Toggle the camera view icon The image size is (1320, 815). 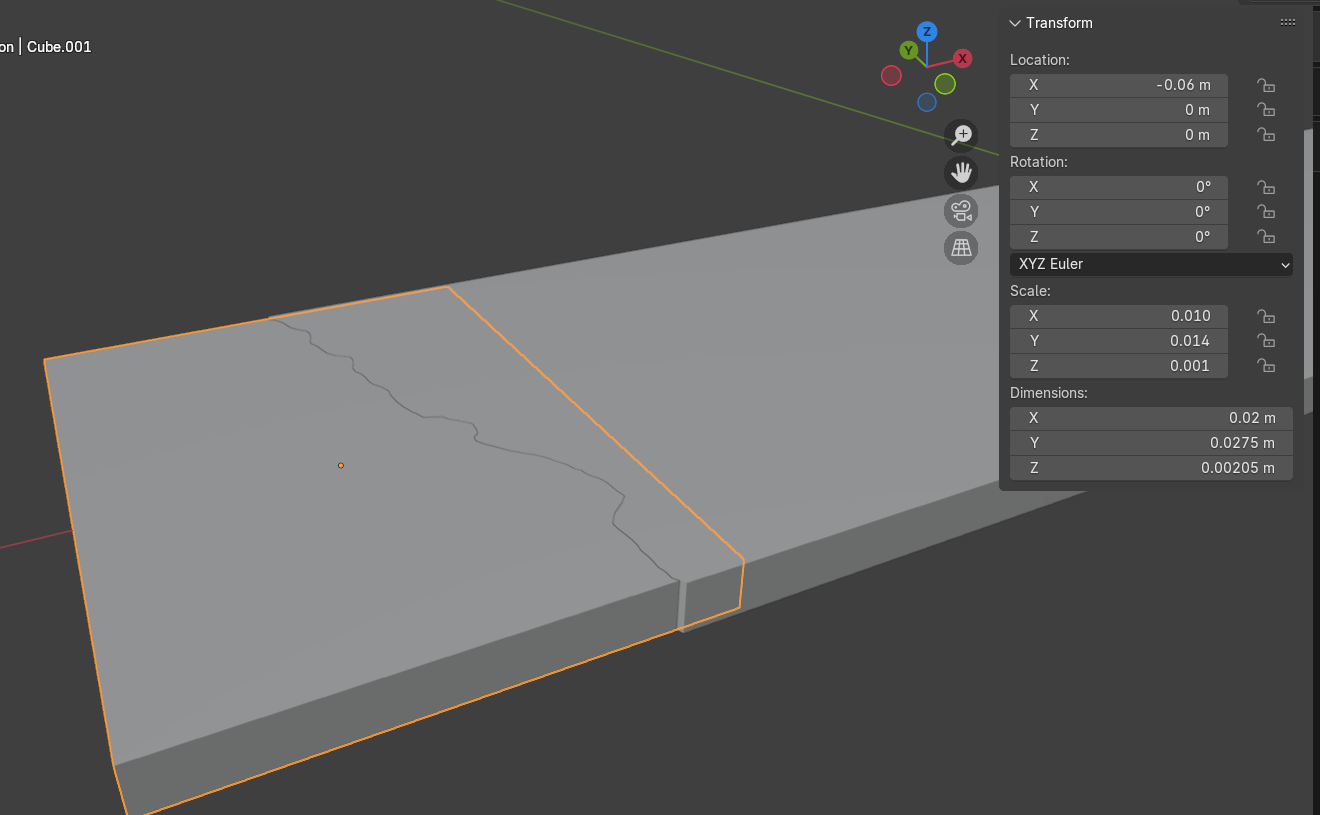coord(961,211)
